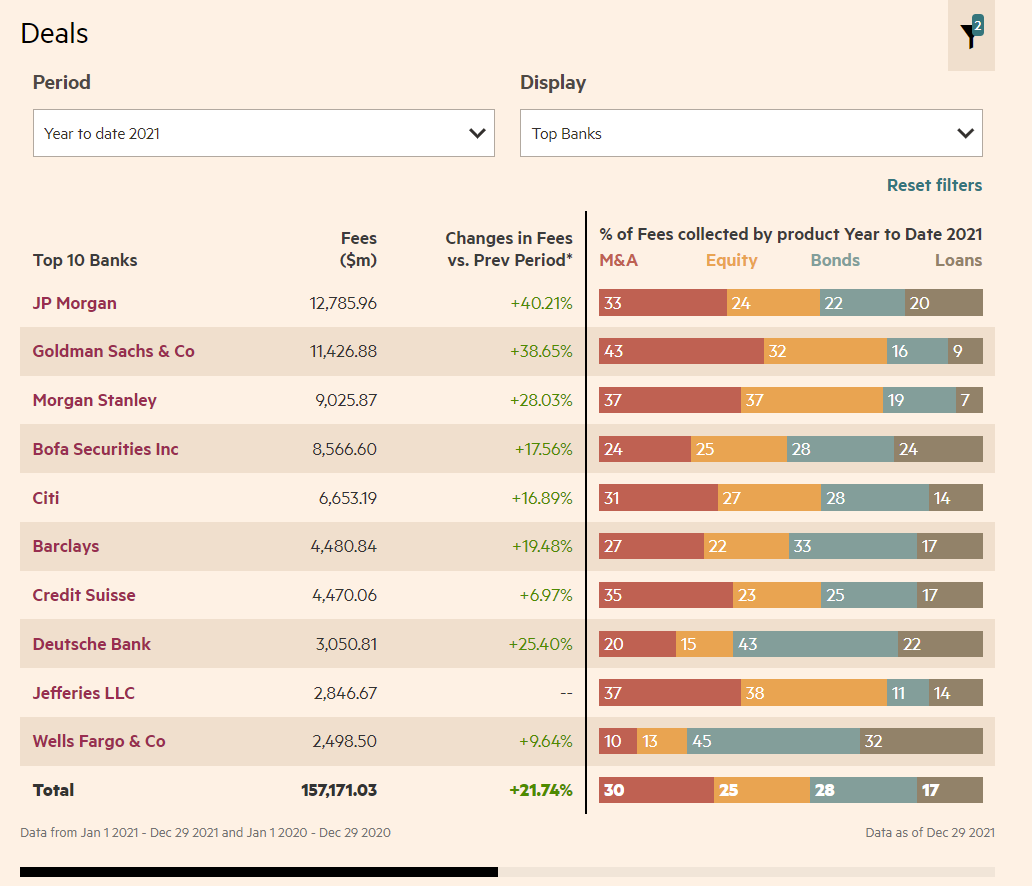Select Barclays in the banks table
1032x886 pixels.
[66, 546]
